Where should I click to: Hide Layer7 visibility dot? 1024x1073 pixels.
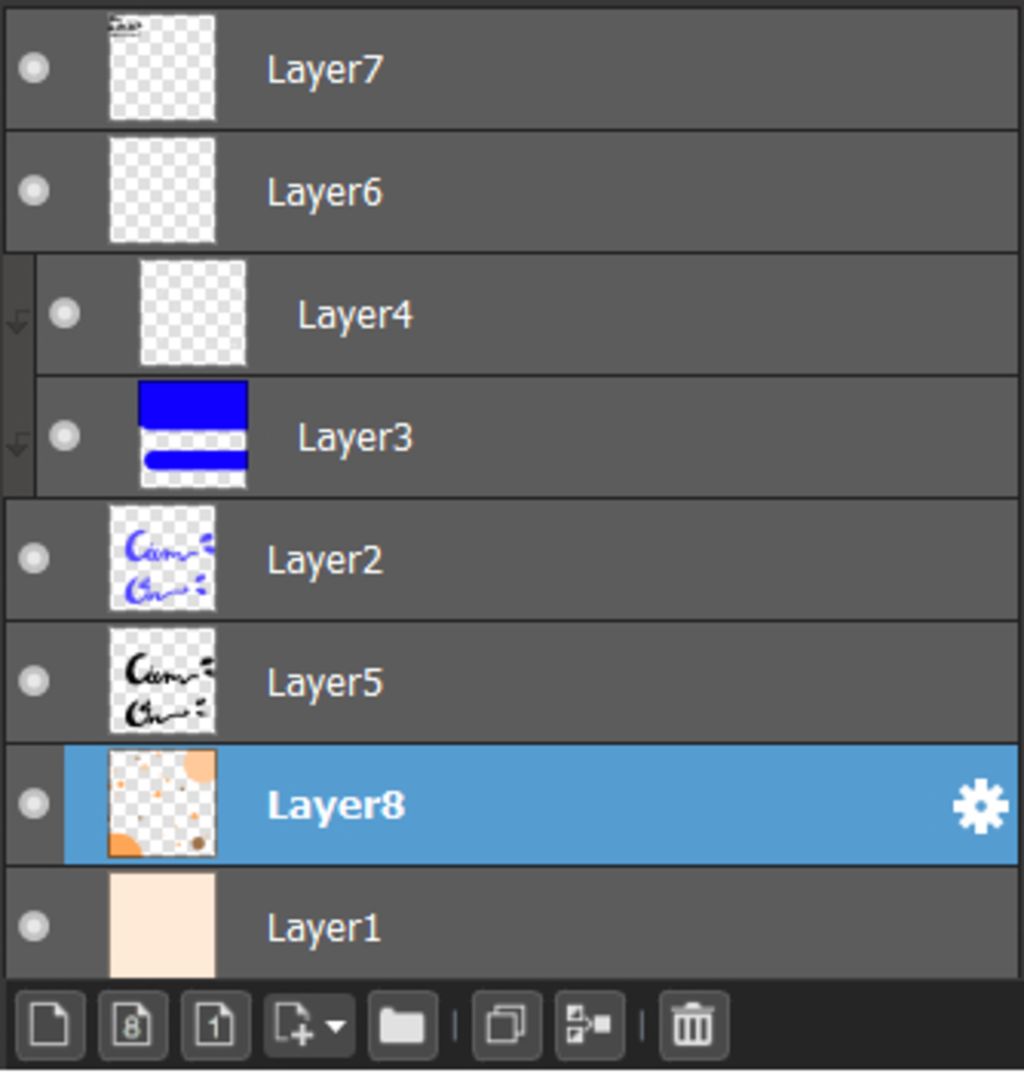[x=34, y=68]
